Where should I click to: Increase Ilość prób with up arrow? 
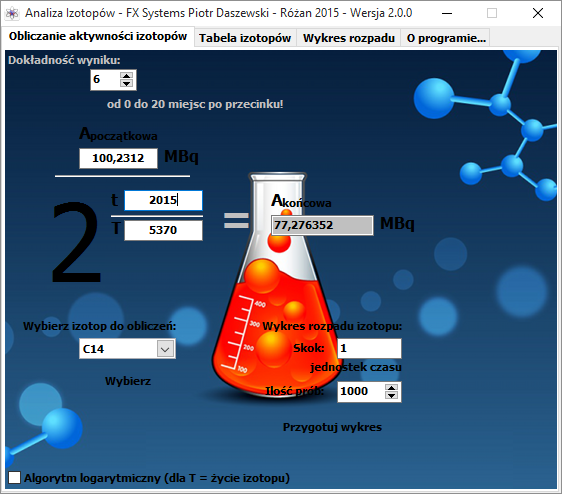(x=391, y=387)
